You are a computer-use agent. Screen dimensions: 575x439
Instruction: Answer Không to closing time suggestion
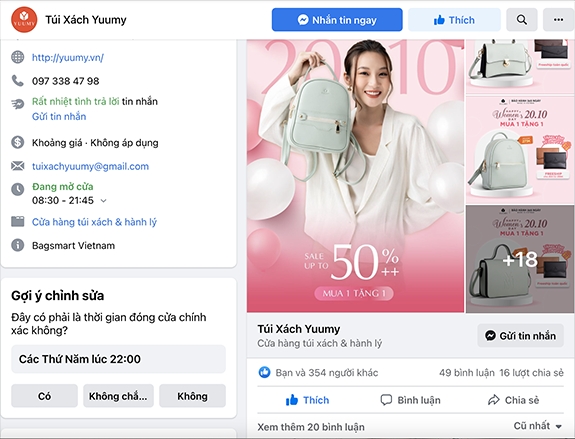pos(192,396)
